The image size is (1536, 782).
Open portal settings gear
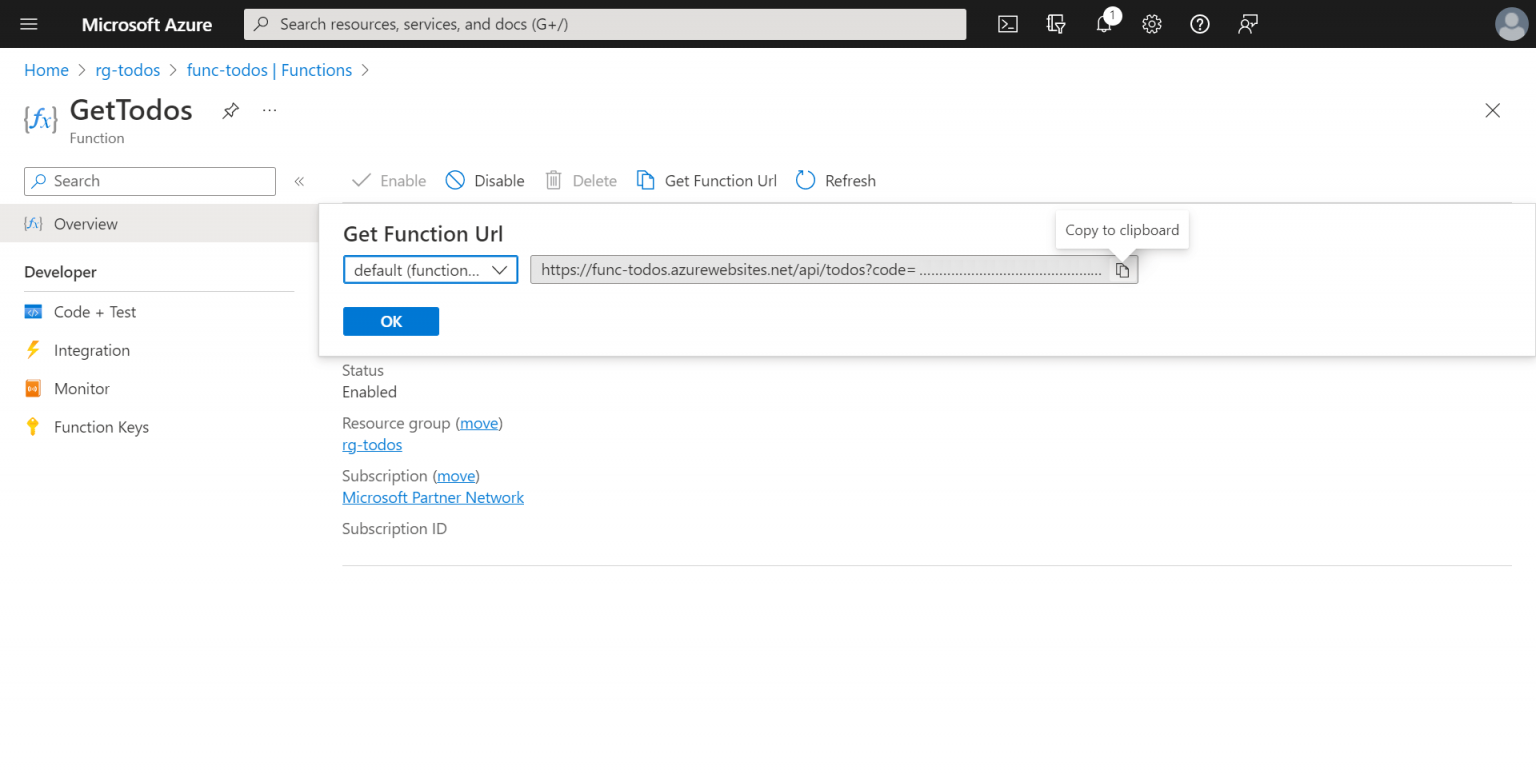(x=1151, y=23)
